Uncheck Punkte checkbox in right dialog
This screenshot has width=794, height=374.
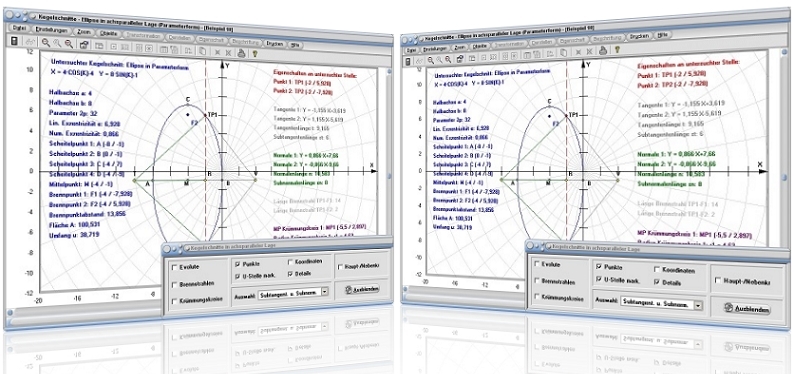point(600,266)
